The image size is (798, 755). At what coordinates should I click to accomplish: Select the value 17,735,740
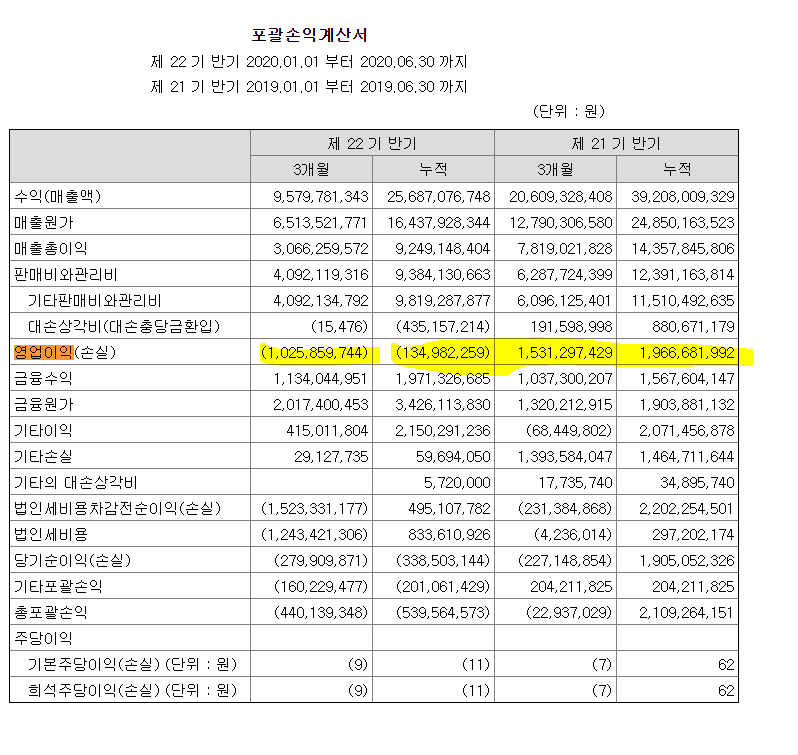tap(575, 482)
